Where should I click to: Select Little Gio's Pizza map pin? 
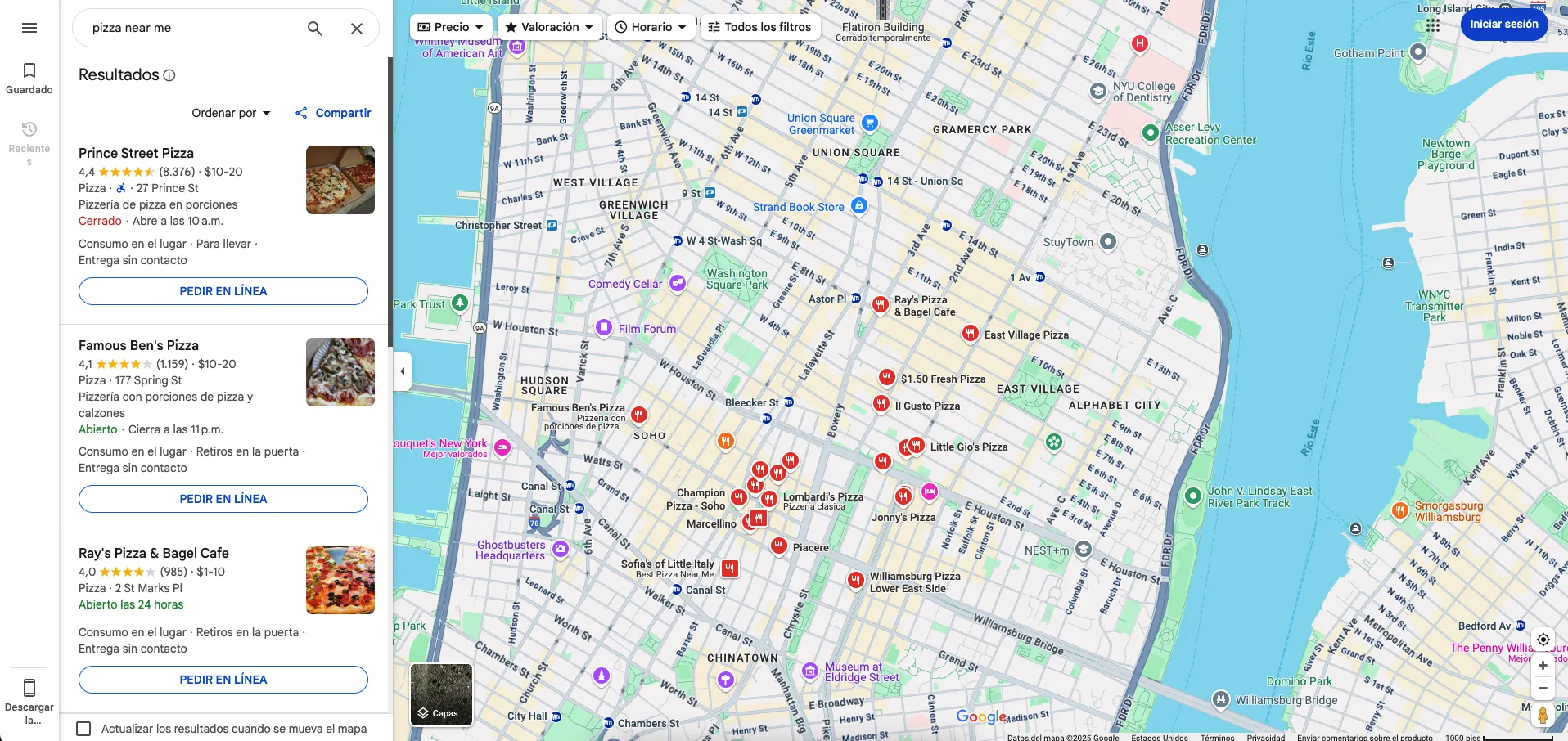[x=917, y=446]
